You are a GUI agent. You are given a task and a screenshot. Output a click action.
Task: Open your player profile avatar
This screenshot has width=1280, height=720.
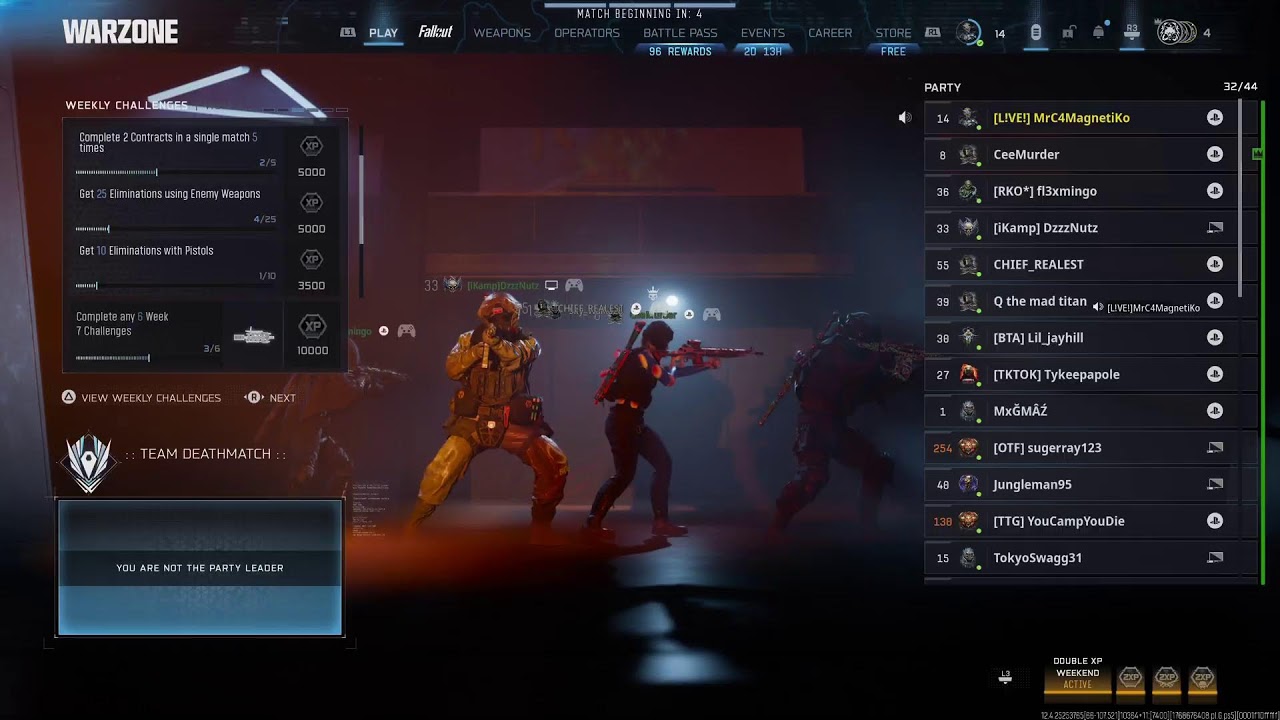pos(968,33)
